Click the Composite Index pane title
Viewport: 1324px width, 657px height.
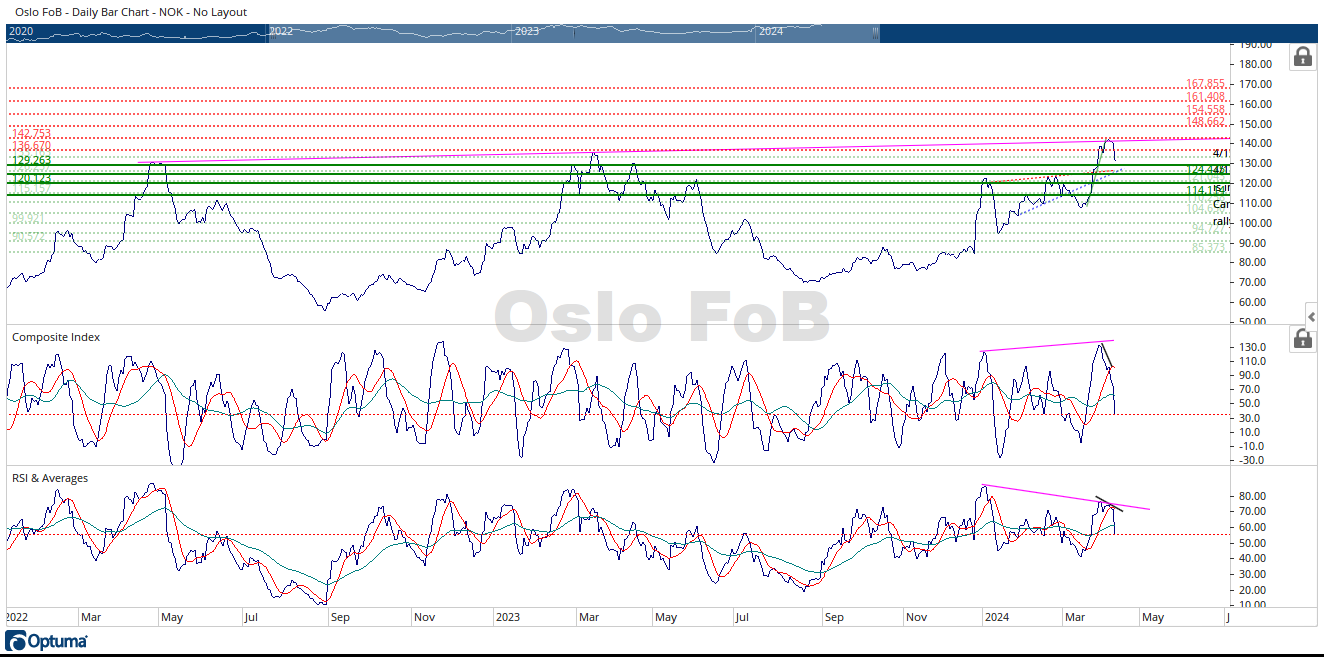coord(56,337)
